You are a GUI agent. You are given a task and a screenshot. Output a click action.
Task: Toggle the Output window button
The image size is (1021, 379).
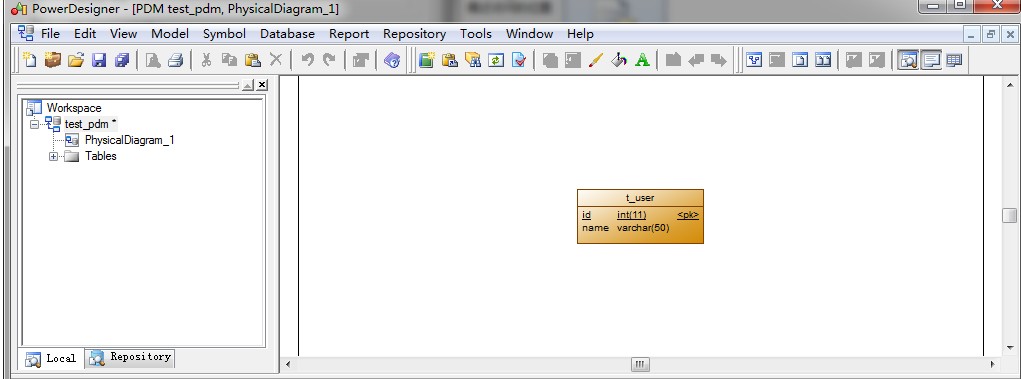click(x=931, y=60)
